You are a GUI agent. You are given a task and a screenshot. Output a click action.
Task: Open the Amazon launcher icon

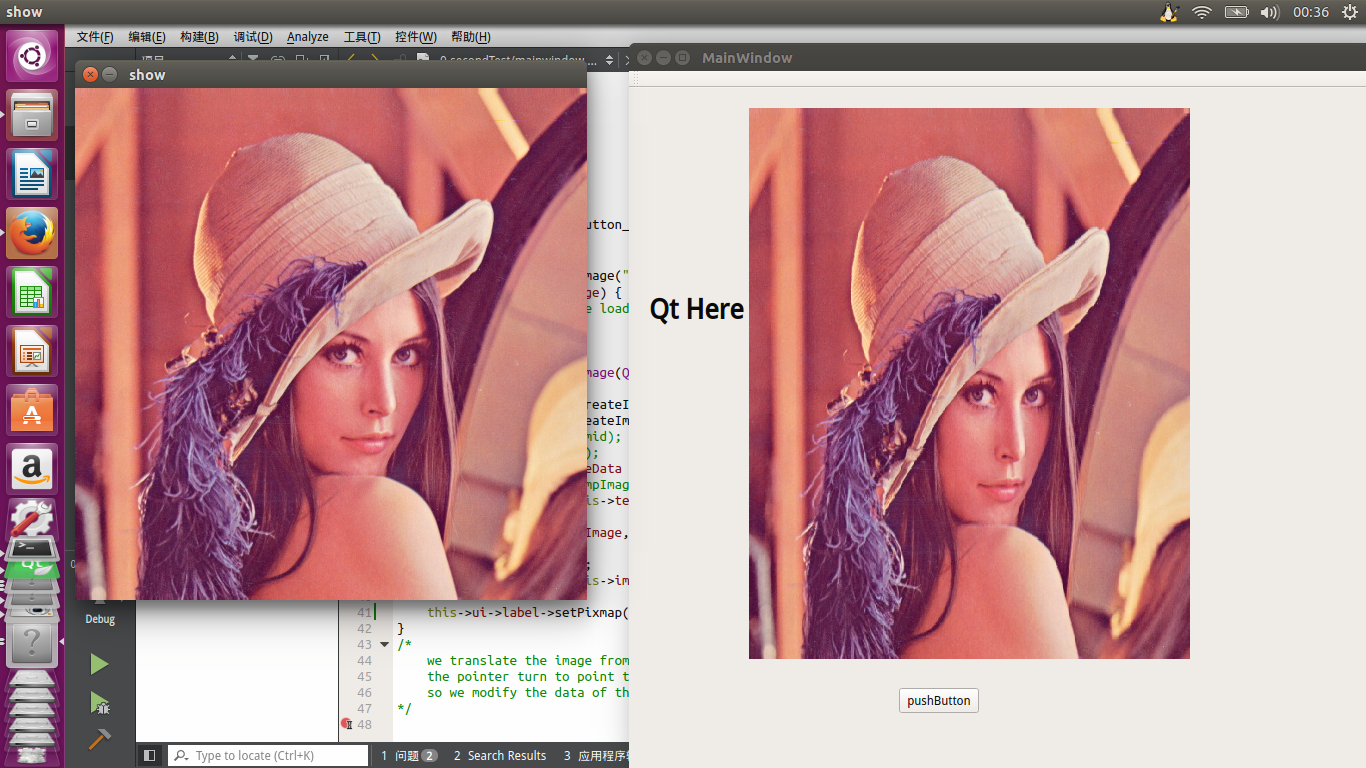pos(32,469)
